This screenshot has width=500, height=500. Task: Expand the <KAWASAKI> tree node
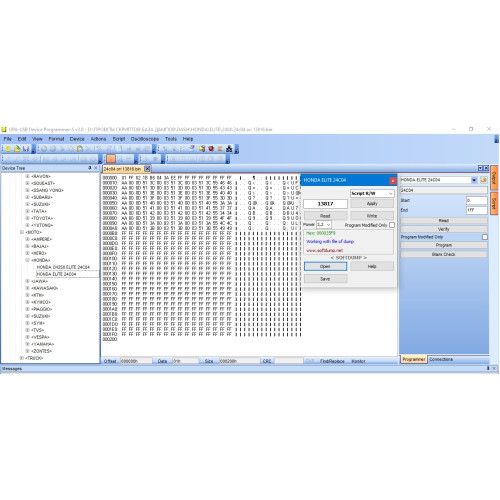(x=27, y=288)
